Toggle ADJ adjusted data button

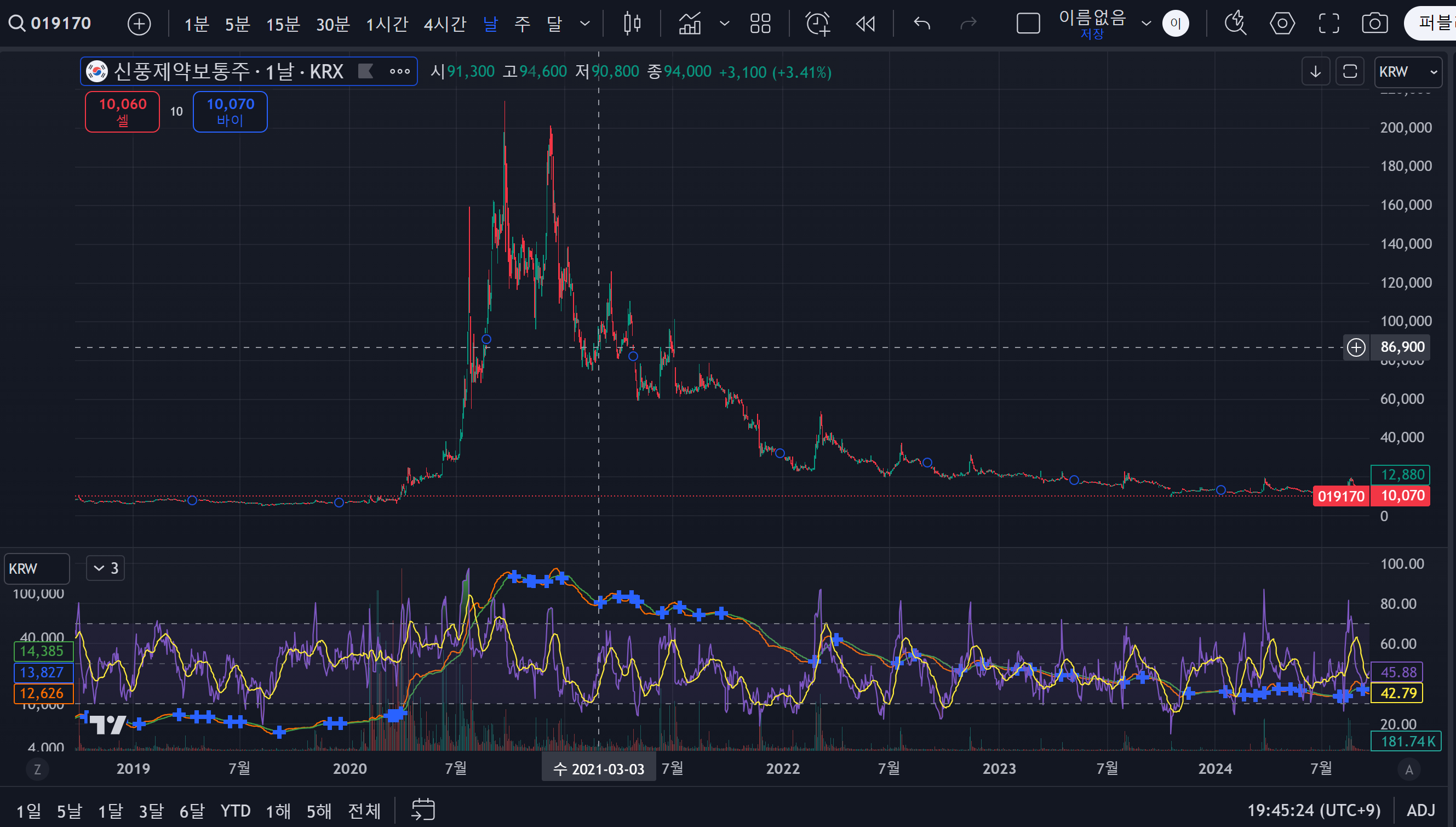(x=1420, y=810)
